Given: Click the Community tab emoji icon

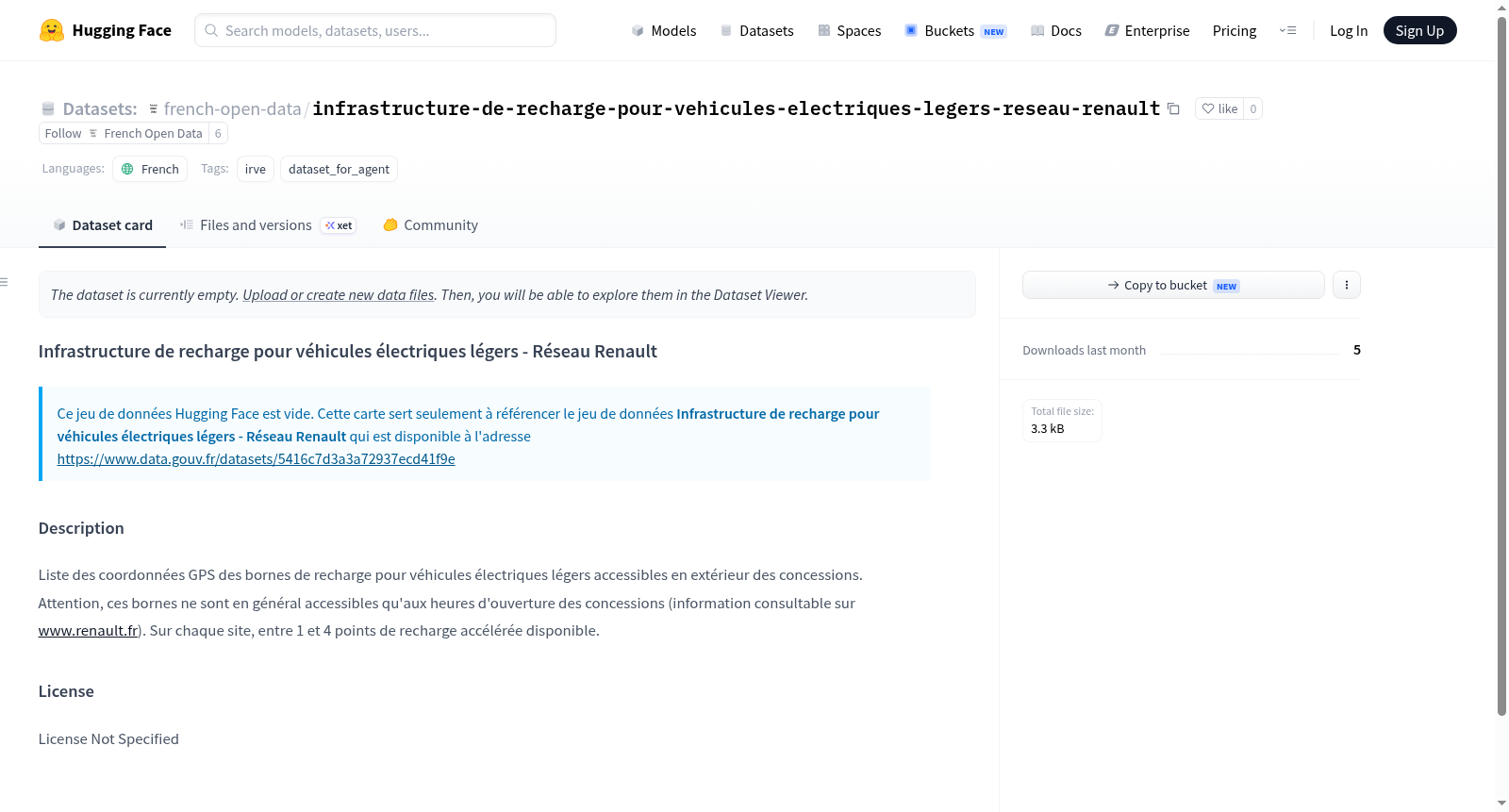Looking at the screenshot, I should [x=390, y=225].
